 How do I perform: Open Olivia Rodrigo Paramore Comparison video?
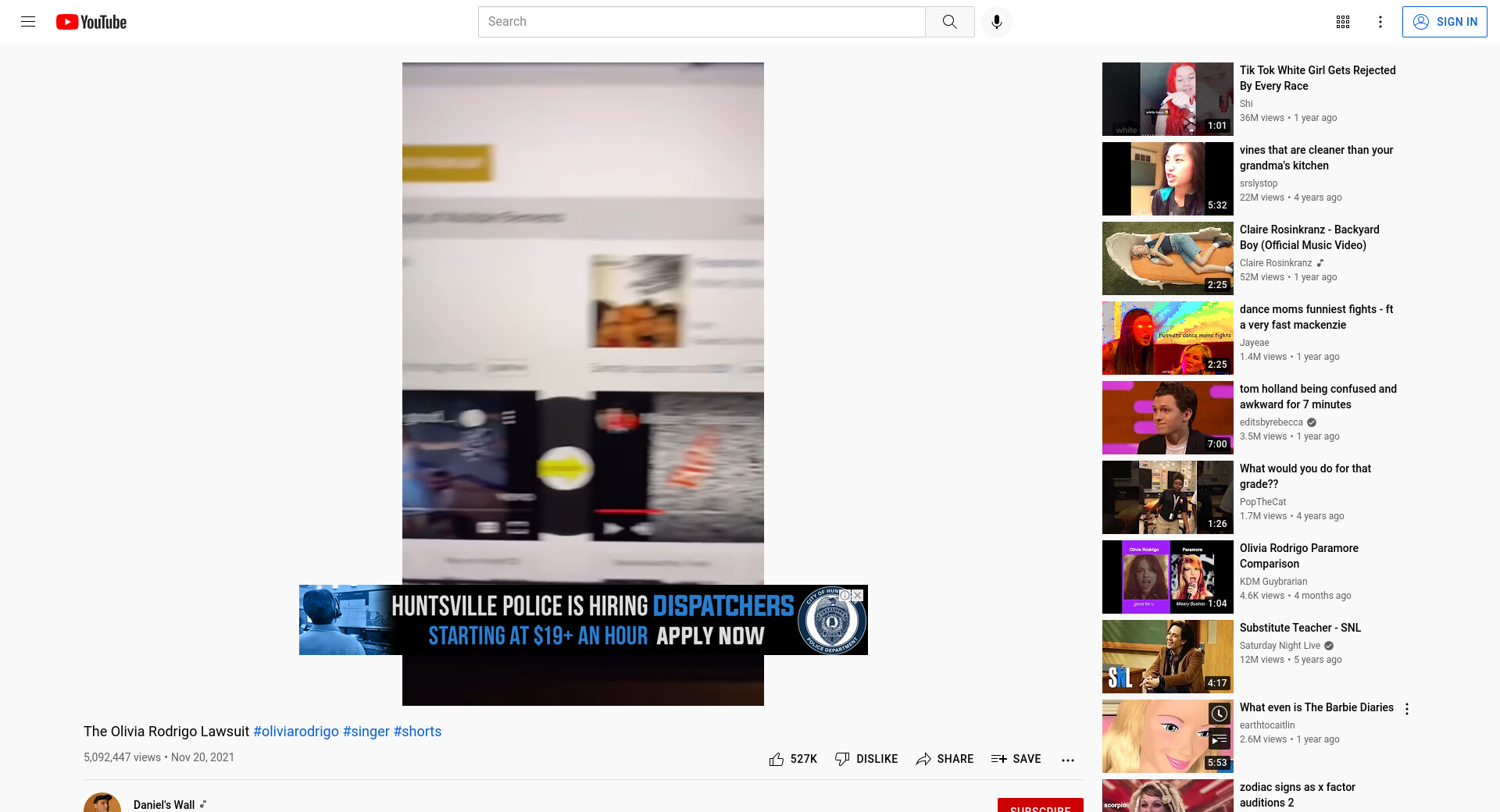tap(1299, 556)
